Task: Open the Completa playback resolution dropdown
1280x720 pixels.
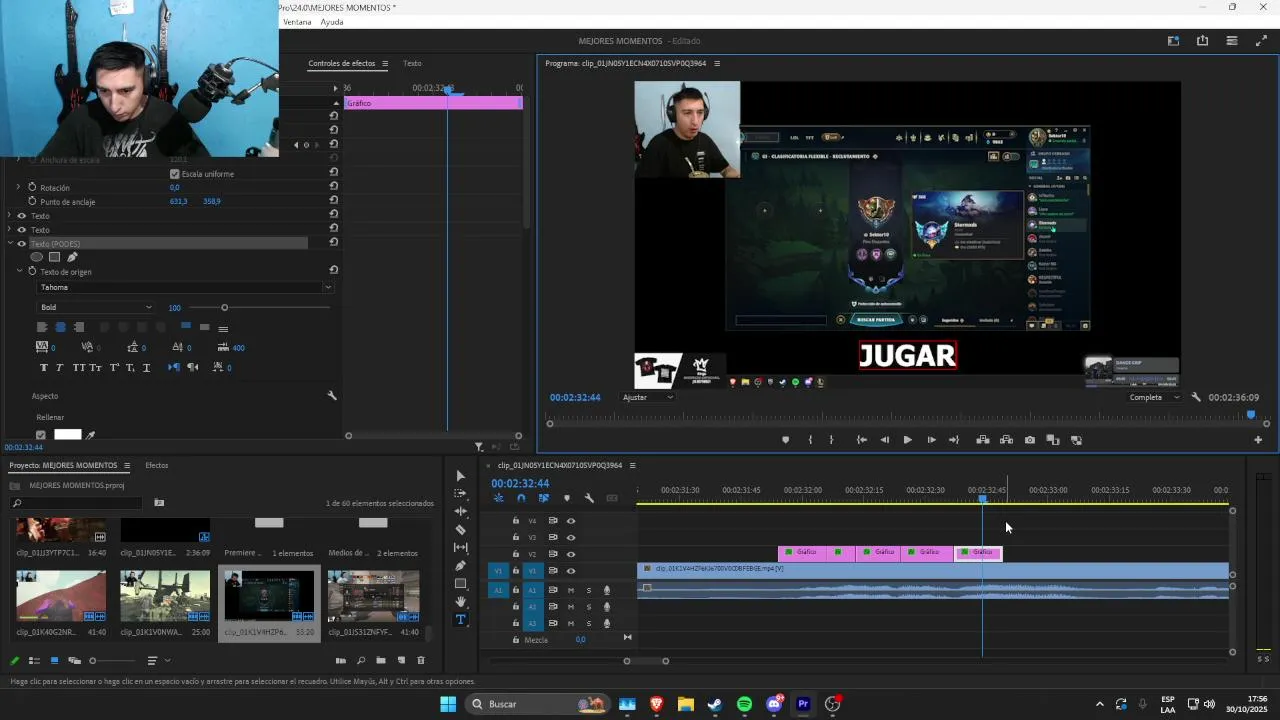Action: tap(1153, 397)
